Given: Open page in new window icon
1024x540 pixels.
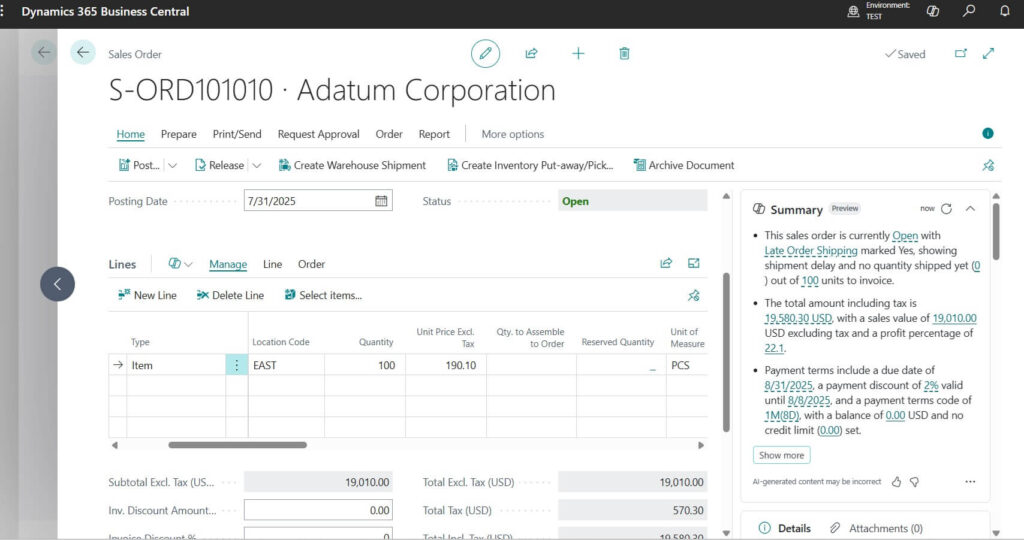Looking at the screenshot, I should click(961, 54).
